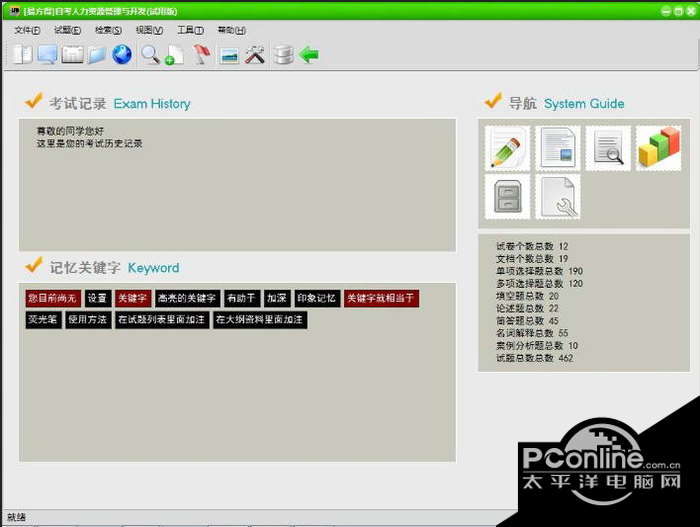This screenshot has height=527, width=700.
Task: Click the blue globe toolbar icon
Action: coord(121,55)
